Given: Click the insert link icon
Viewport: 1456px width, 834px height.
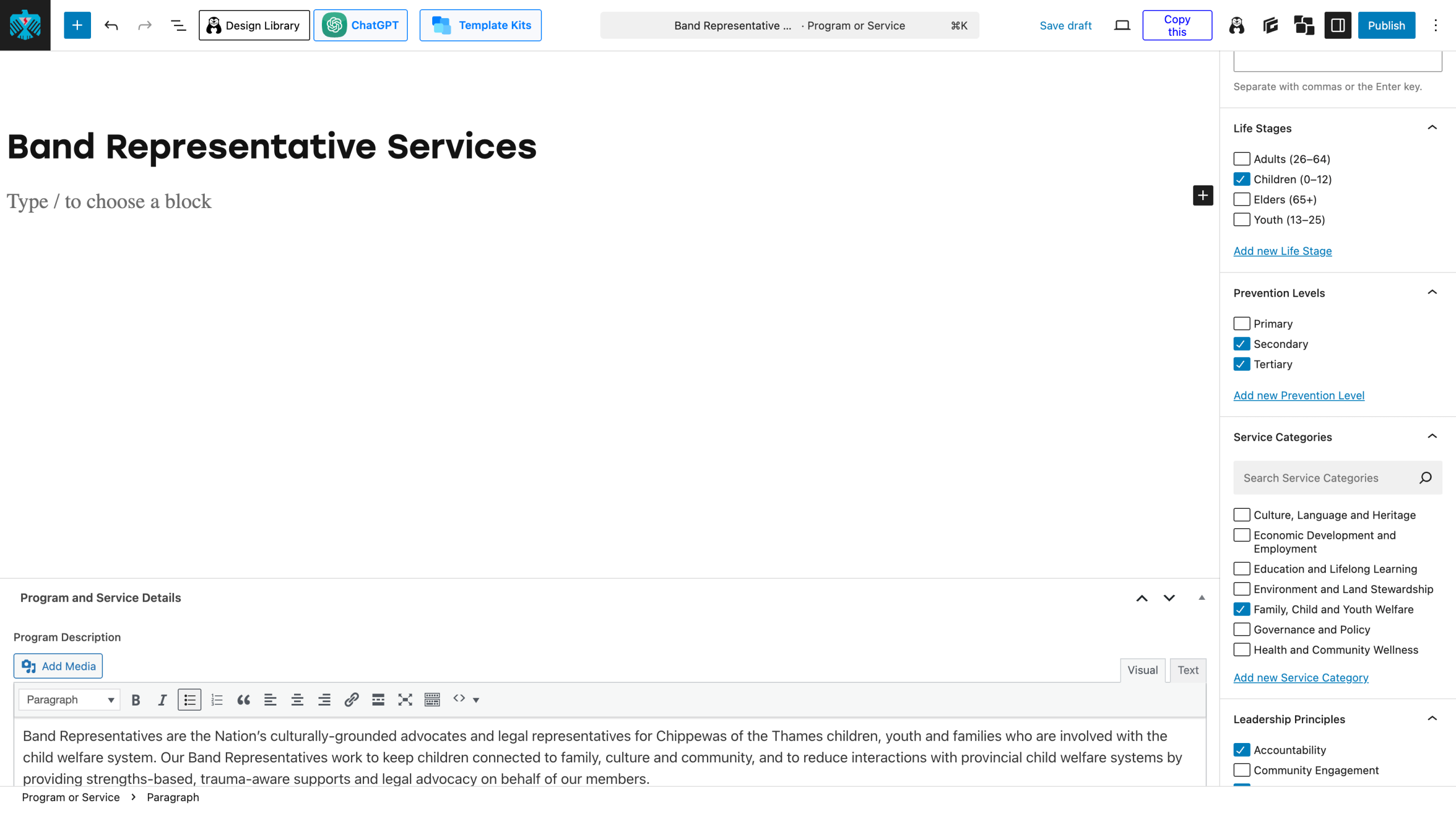Looking at the screenshot, I should click(x=351, y=699).
